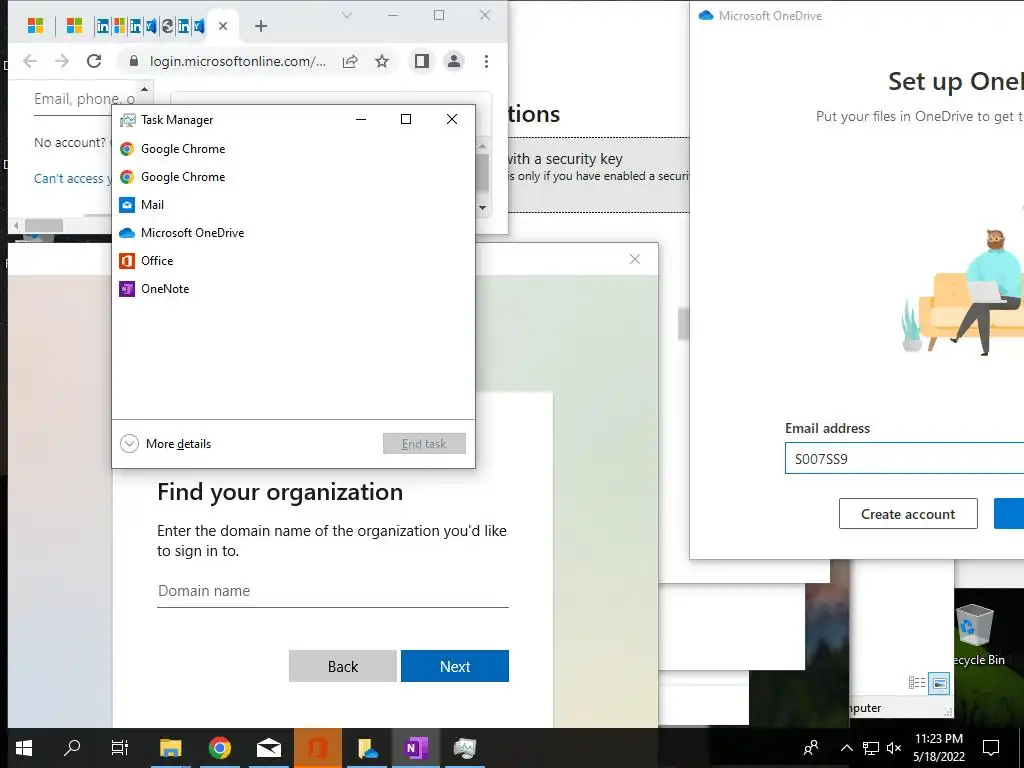Switch to the globe icon tab
This screenshot has width=1024, height=768.
[x=168, y=26]
